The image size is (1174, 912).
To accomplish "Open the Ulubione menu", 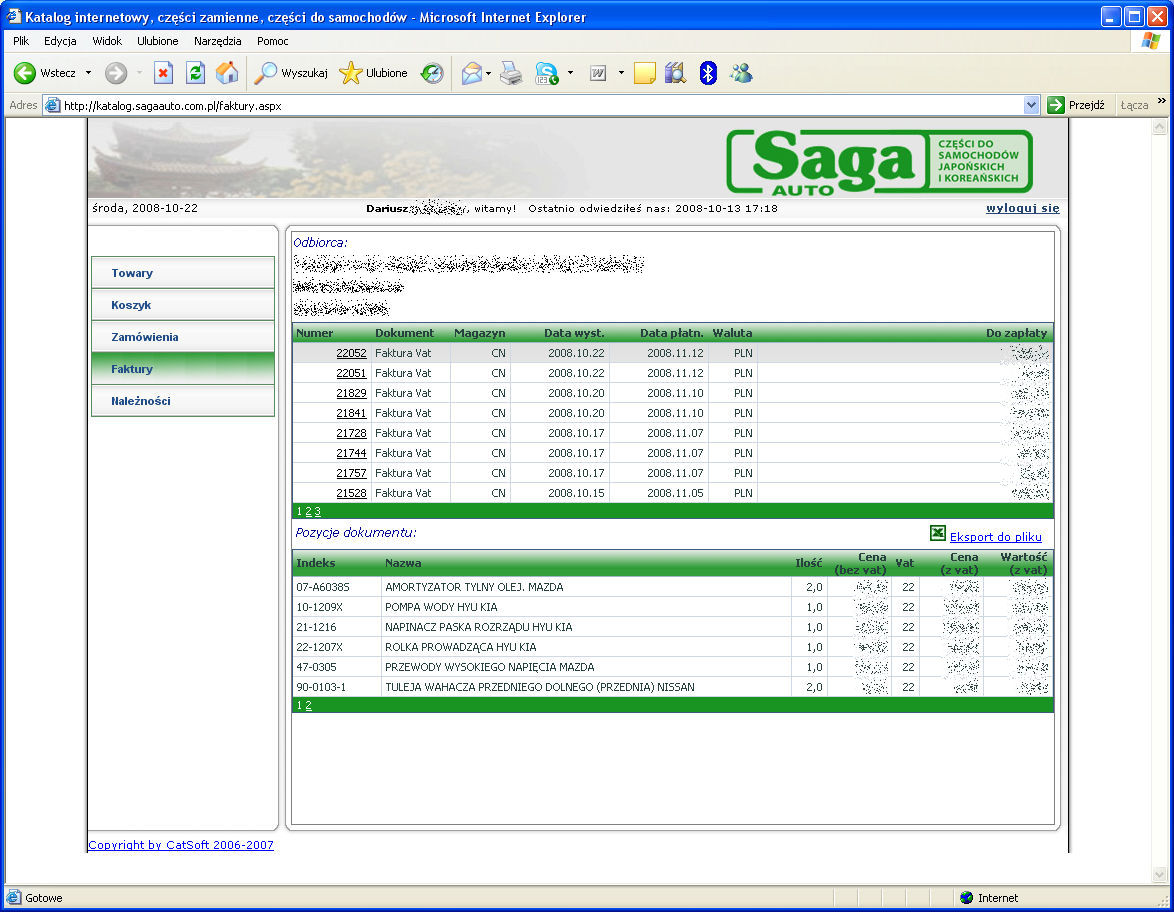I will pyautogui.click(x=157, y=41).
